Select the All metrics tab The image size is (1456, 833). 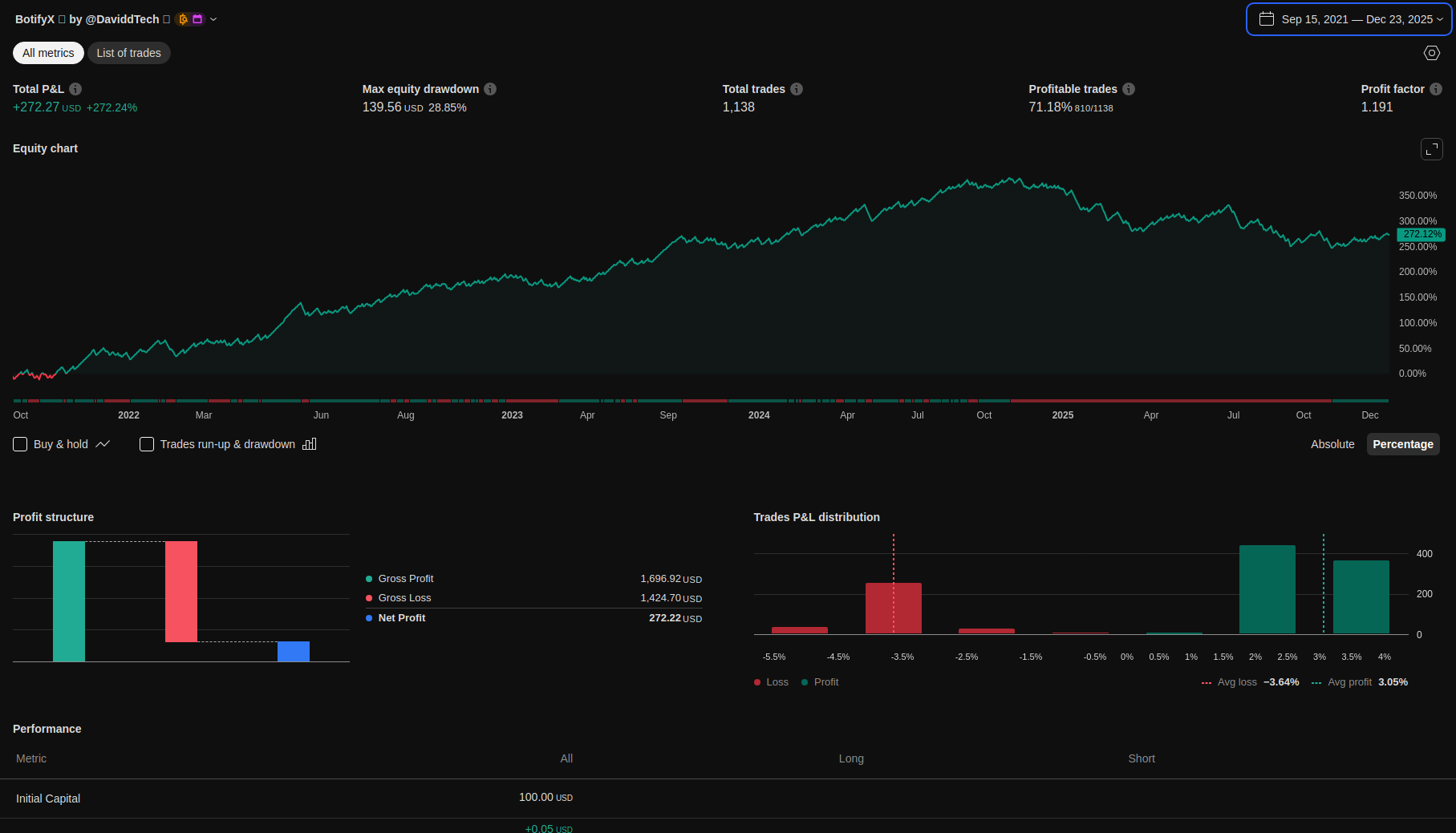(48, 53)
